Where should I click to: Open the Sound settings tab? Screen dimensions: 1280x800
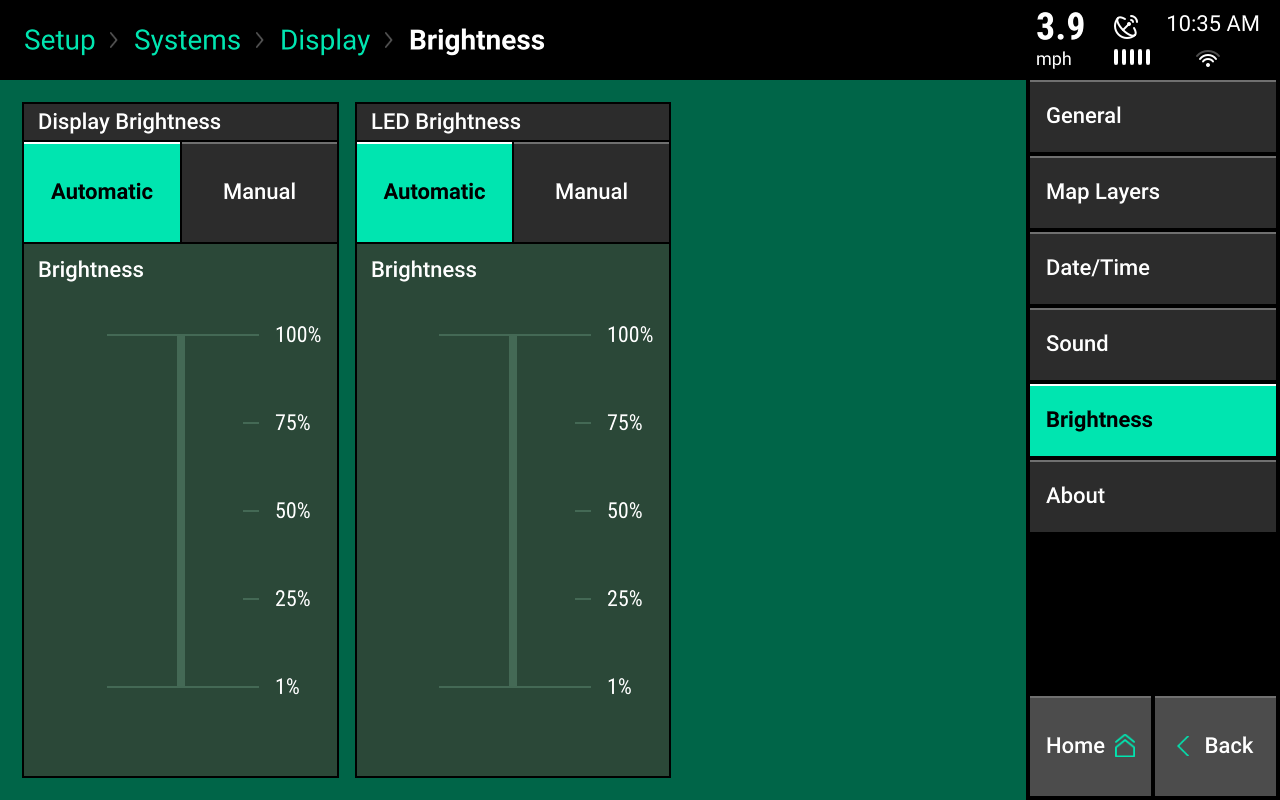1153,344
